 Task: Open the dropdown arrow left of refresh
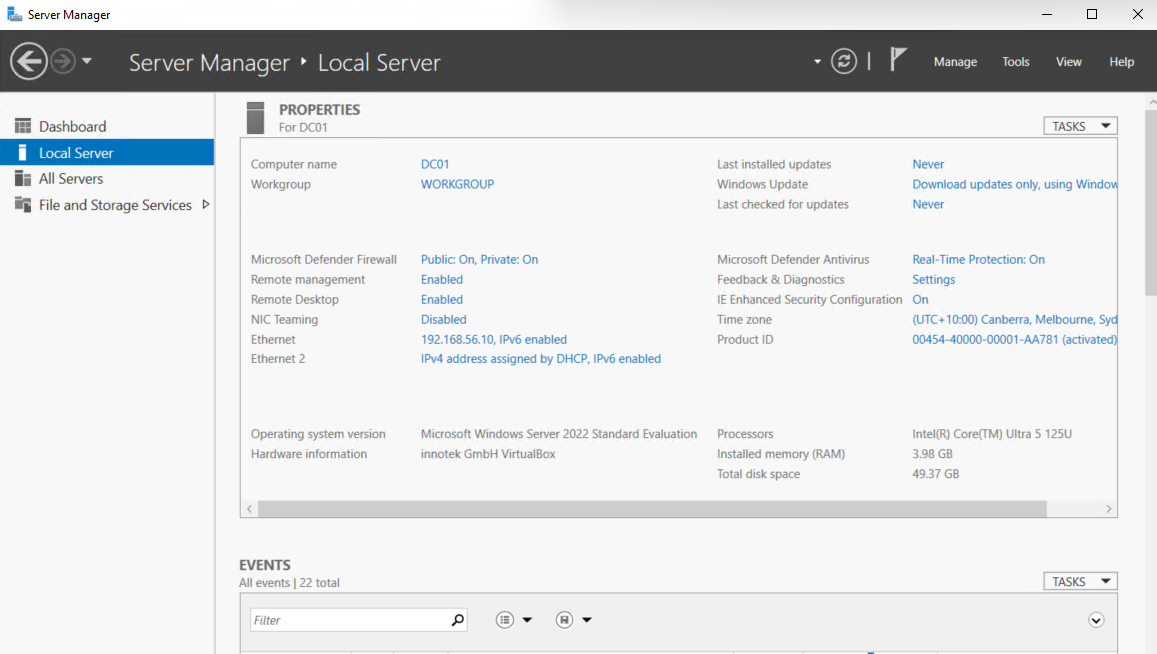point(817,62)
